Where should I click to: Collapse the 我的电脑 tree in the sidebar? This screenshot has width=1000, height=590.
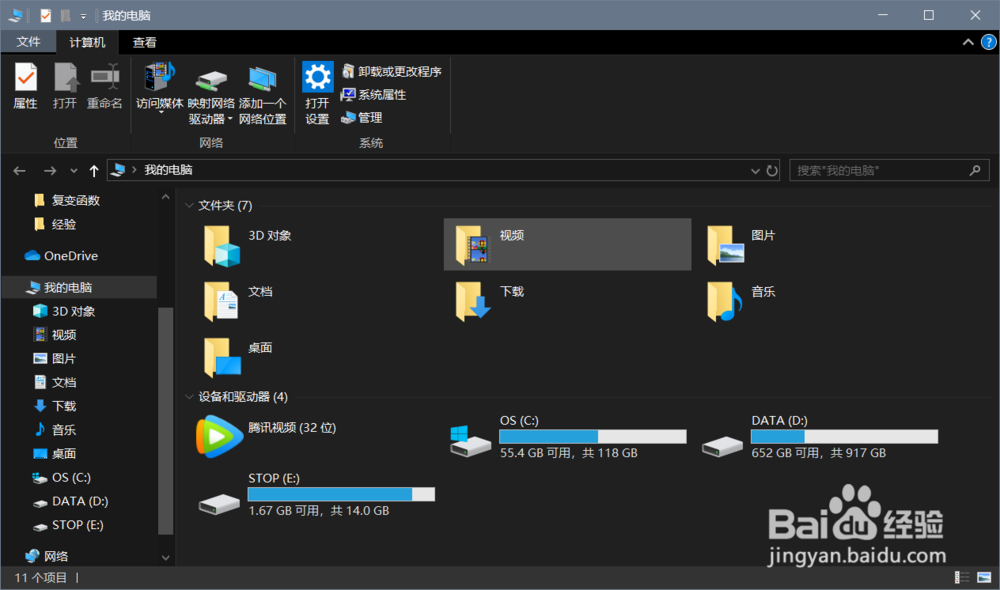tap(14, 287)
